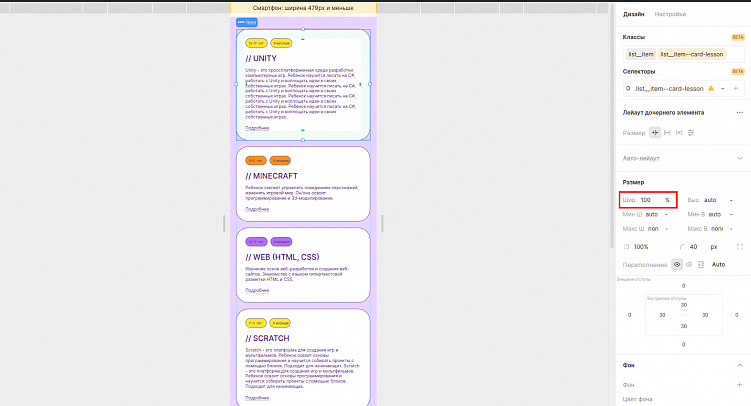Set overflow to hidden with crossed-eye icon
This screenshot has width=751, height=406.
689,264
